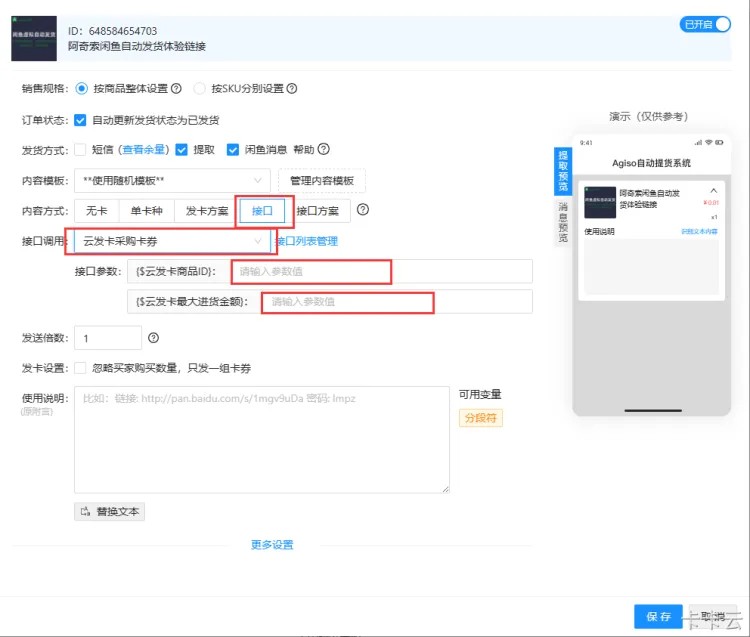Select the 无卡 content mode
The image size is (750, 637).
pos(97,211)
